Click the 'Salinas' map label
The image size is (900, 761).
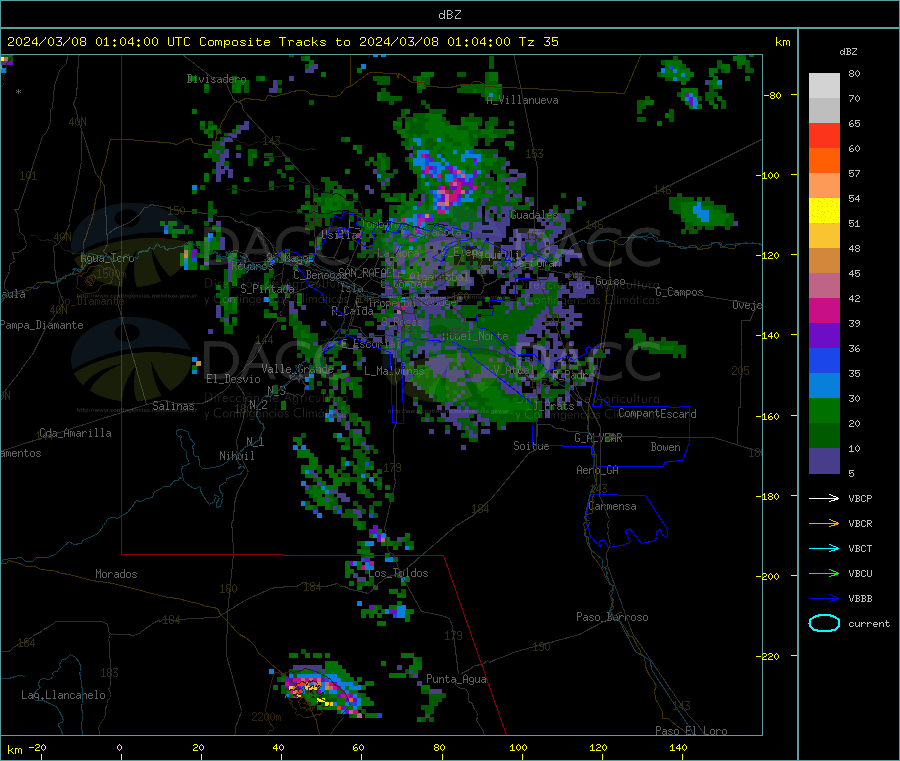173,406
